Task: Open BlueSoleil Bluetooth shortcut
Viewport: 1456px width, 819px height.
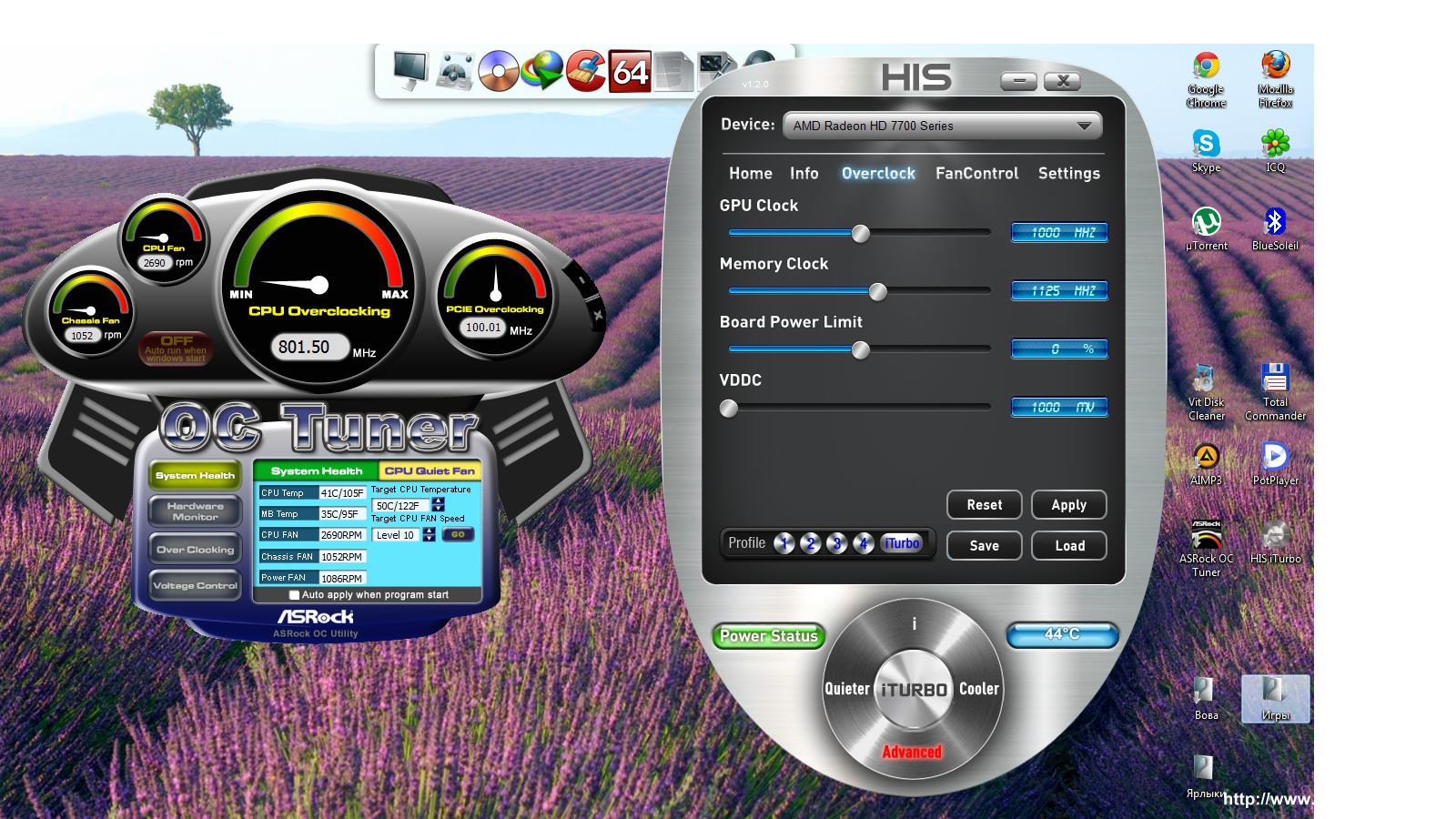Action: 1275,229
